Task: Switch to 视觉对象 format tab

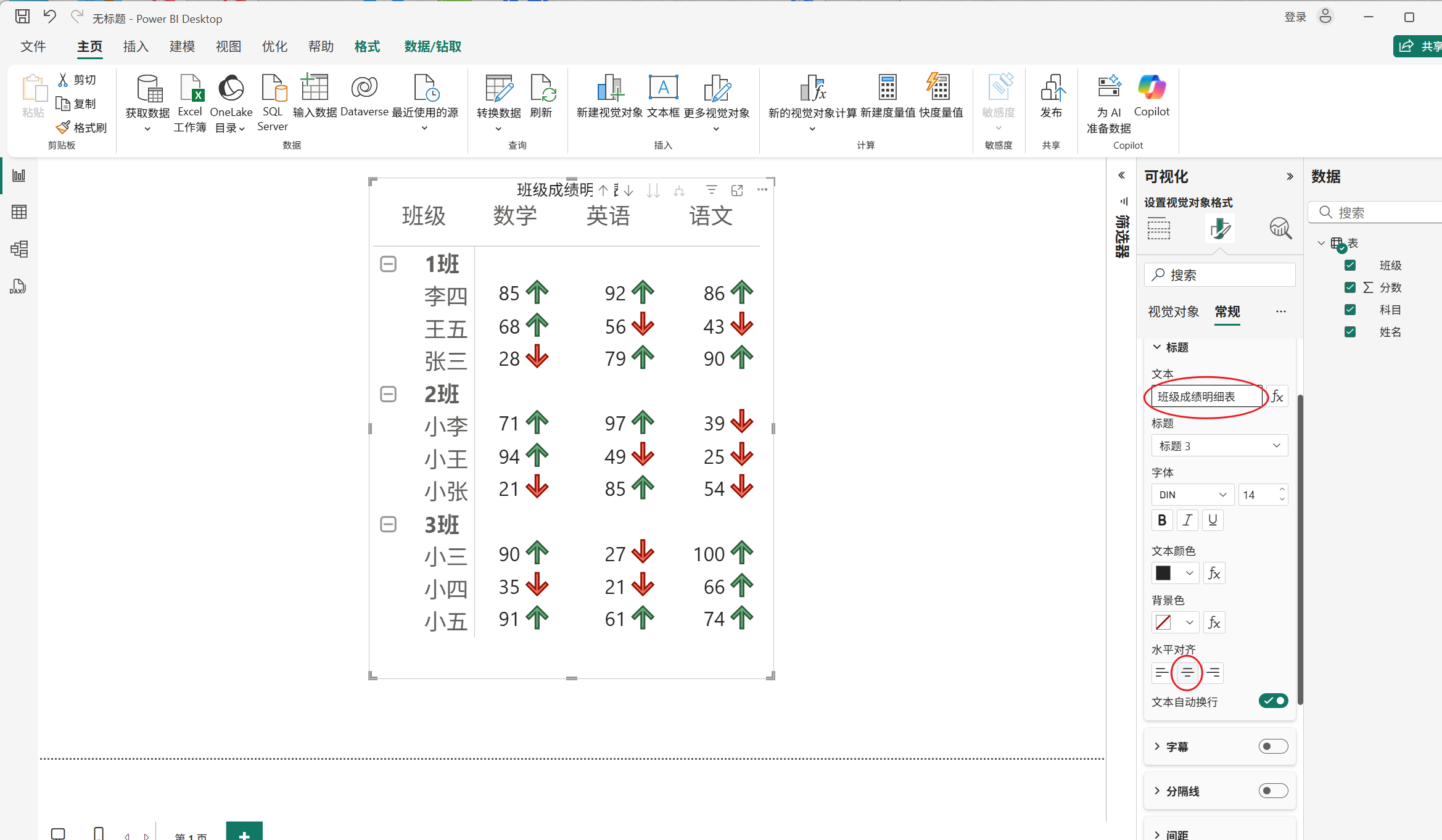Action: pos(1173,311)
